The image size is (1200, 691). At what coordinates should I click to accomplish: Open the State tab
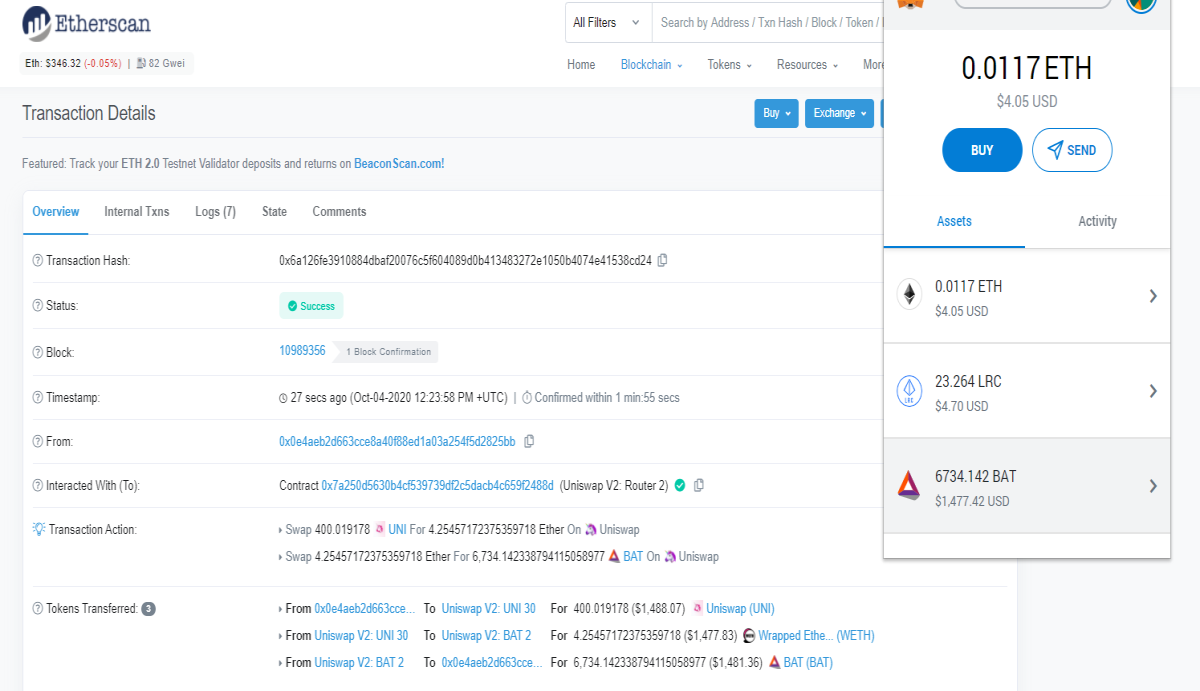coord(274,212)
